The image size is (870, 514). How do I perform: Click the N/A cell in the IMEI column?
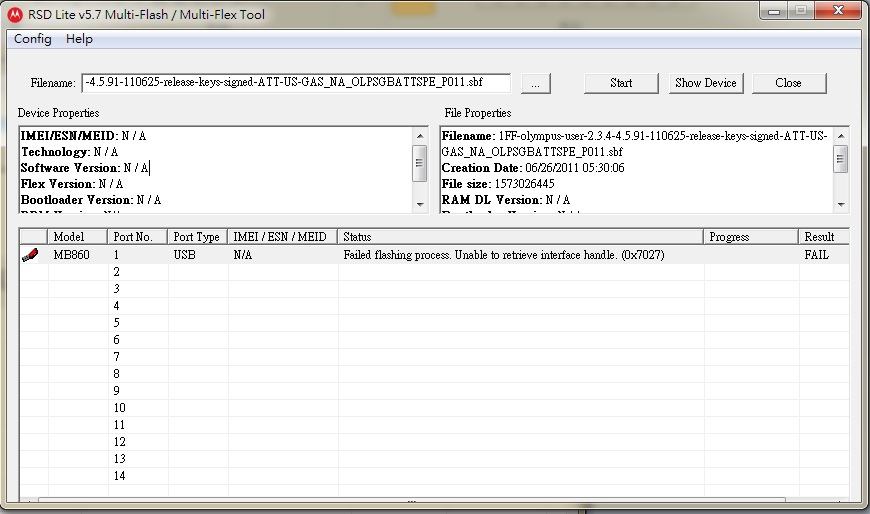pyautogui.click(x=242, y=255)
